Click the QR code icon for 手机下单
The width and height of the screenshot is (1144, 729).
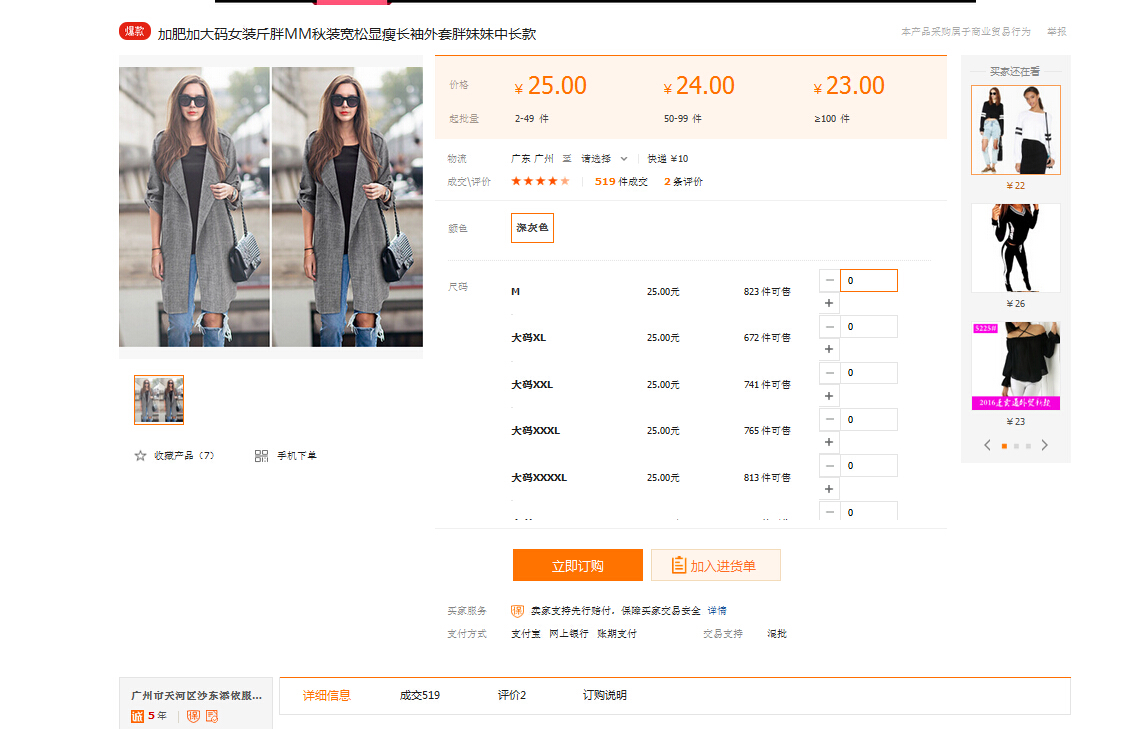[261, 456]
